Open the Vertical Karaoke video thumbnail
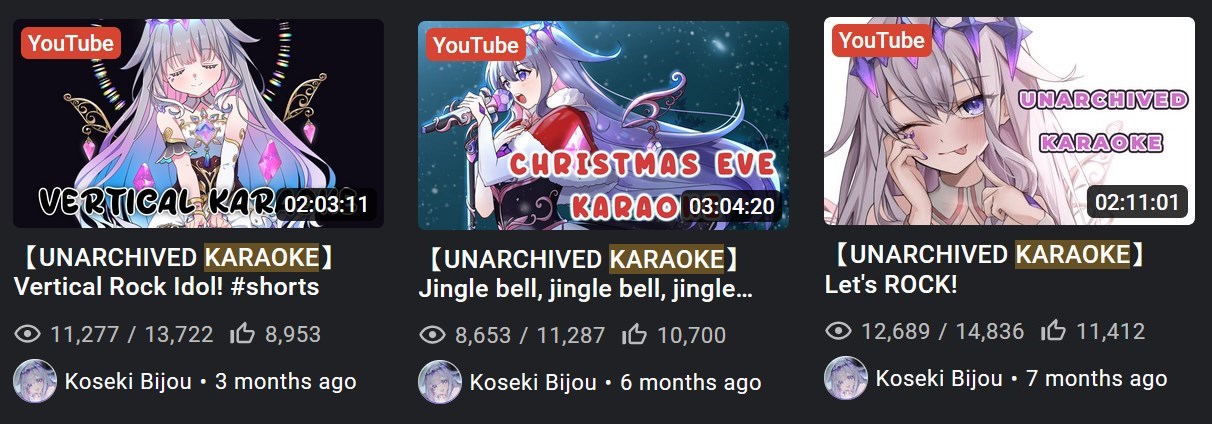Image resolution: width=1212 pixels, height=424 pixels. click(198, 123)
